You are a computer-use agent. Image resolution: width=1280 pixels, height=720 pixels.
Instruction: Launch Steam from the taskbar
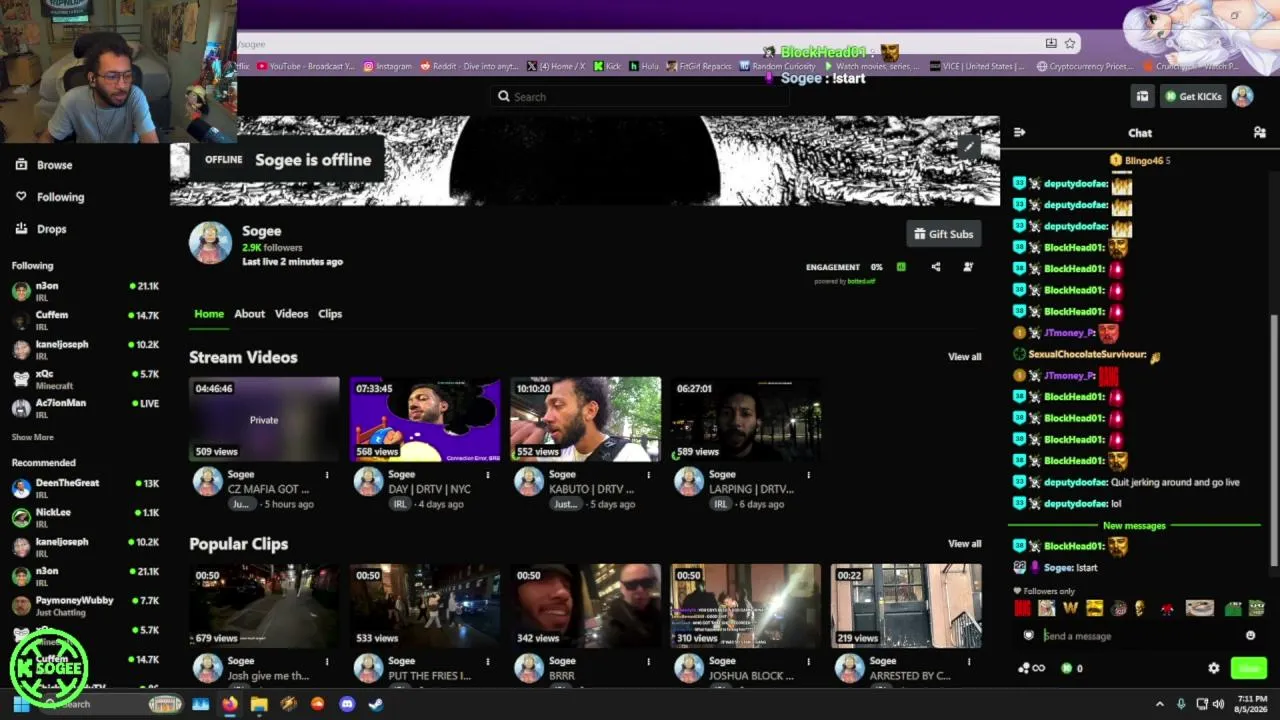376,704
